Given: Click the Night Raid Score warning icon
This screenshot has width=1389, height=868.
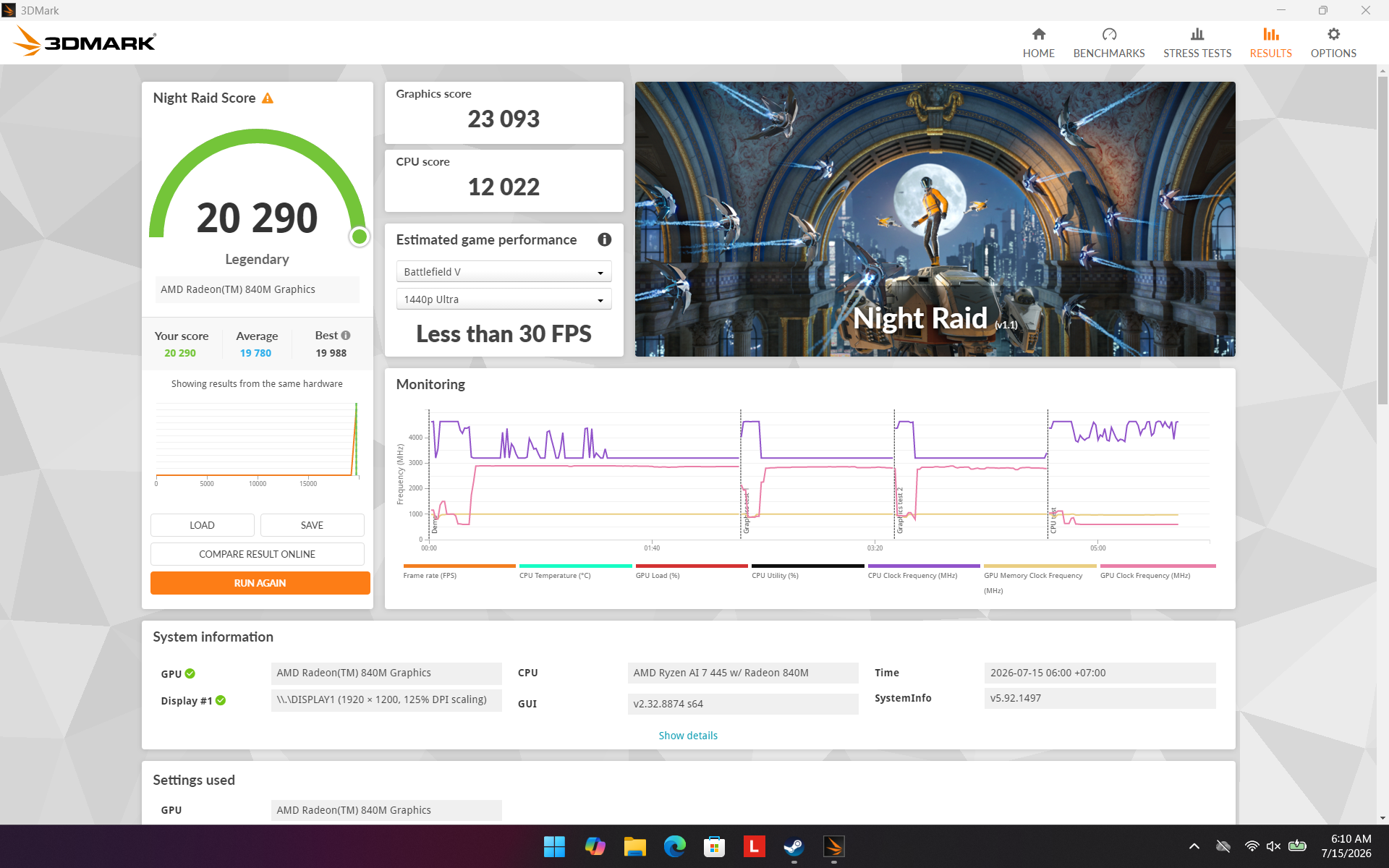Looking at the screenshot, I should [x=268, y=98].
